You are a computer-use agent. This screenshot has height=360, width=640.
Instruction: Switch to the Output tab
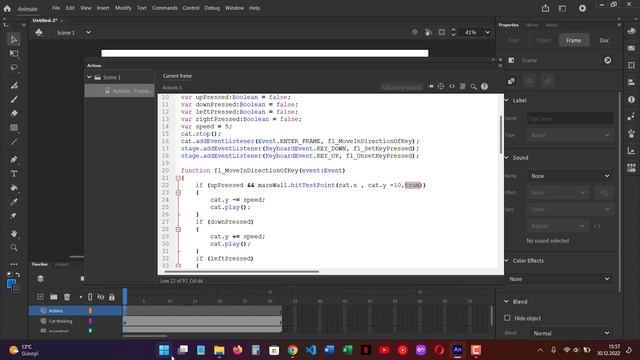click(x=62, y=264)
